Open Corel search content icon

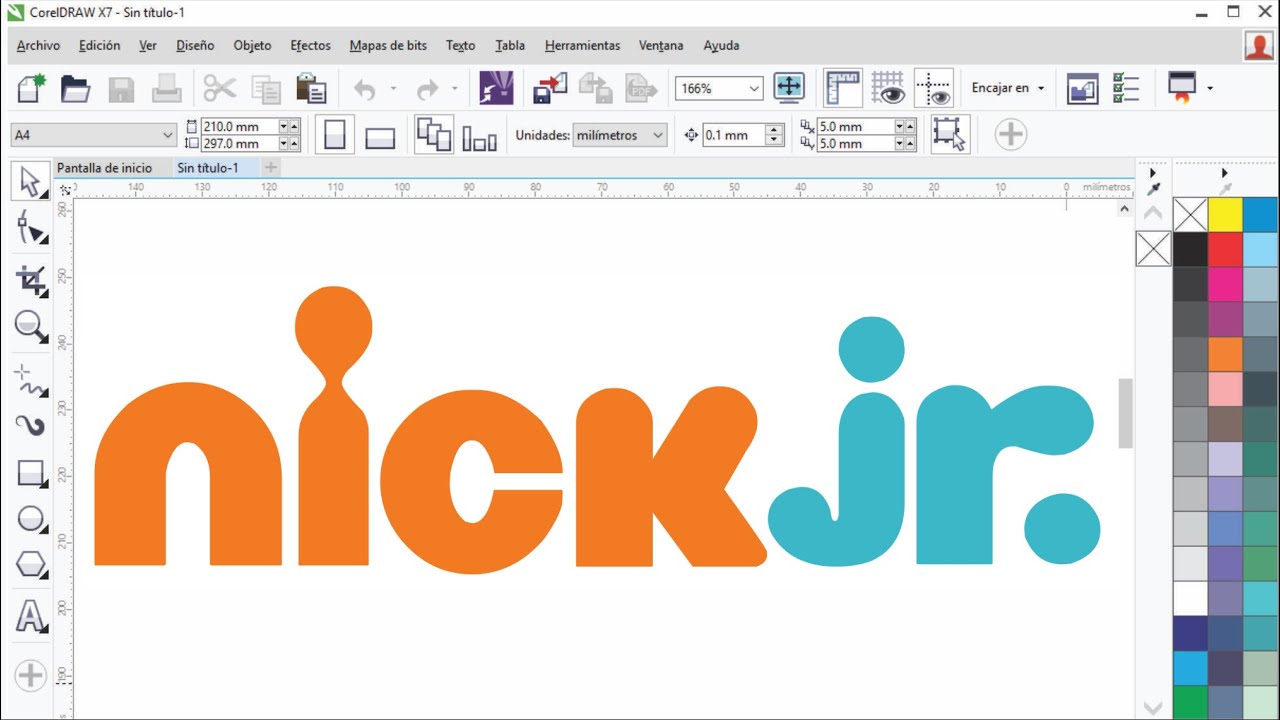(496, 88)
